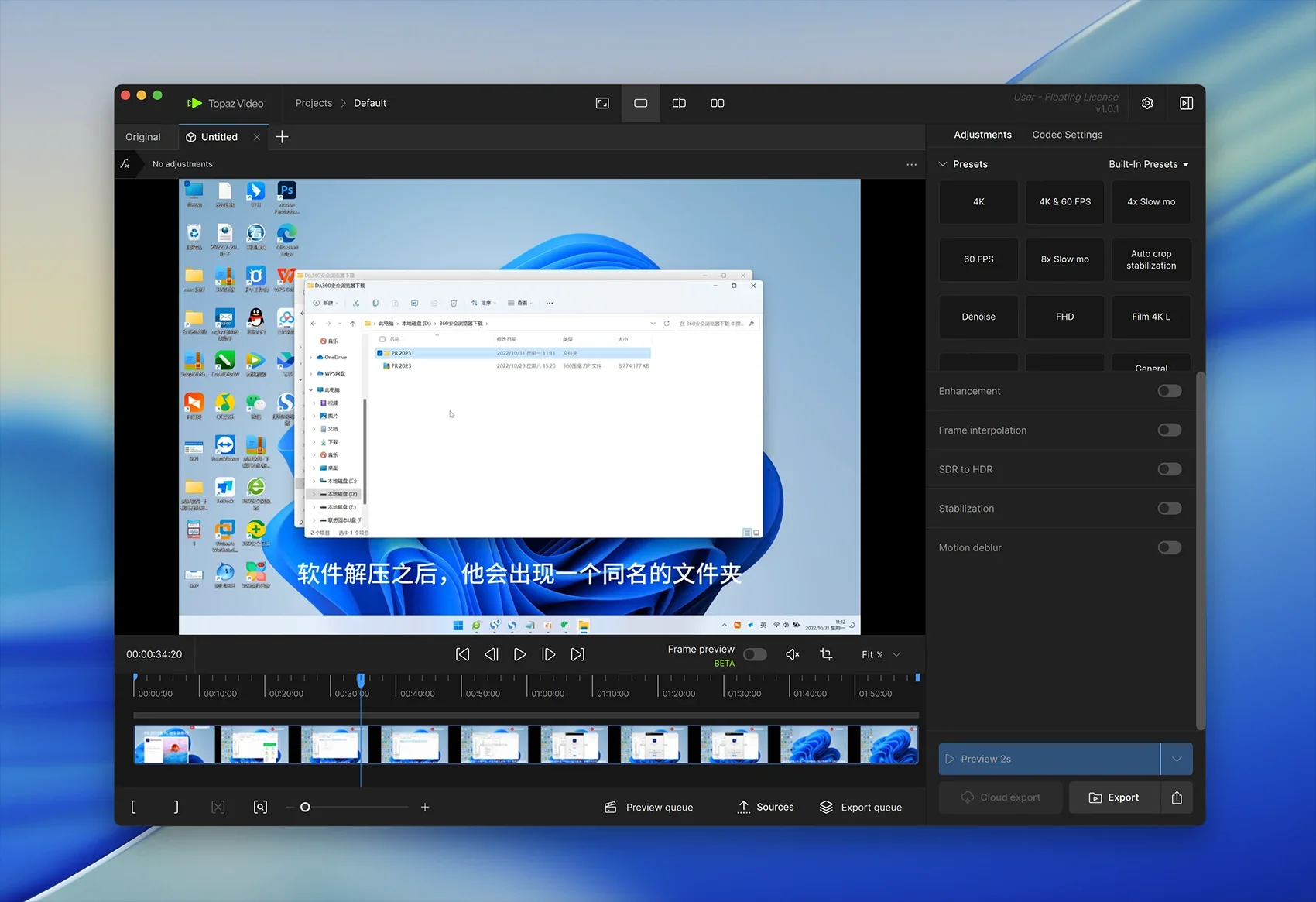
Task: Select side-by-side view icon
Action: pos(718,103)
